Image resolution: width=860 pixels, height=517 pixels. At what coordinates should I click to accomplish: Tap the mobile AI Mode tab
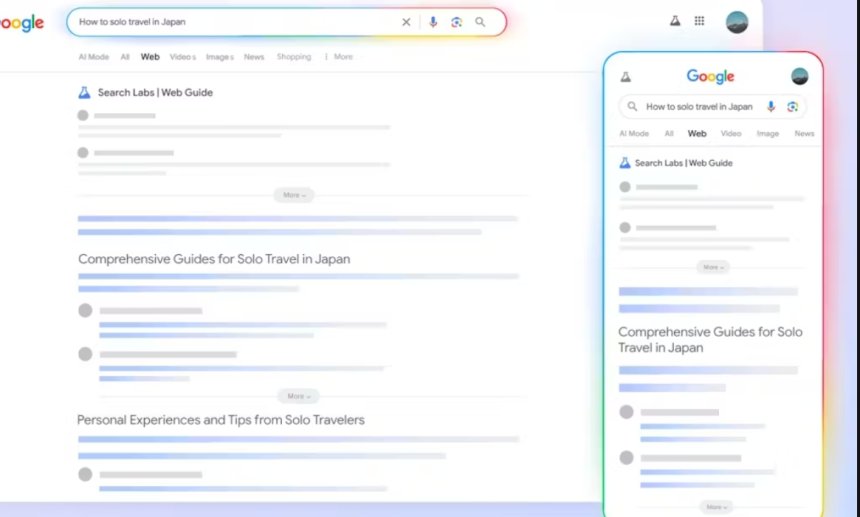point(634,133)
